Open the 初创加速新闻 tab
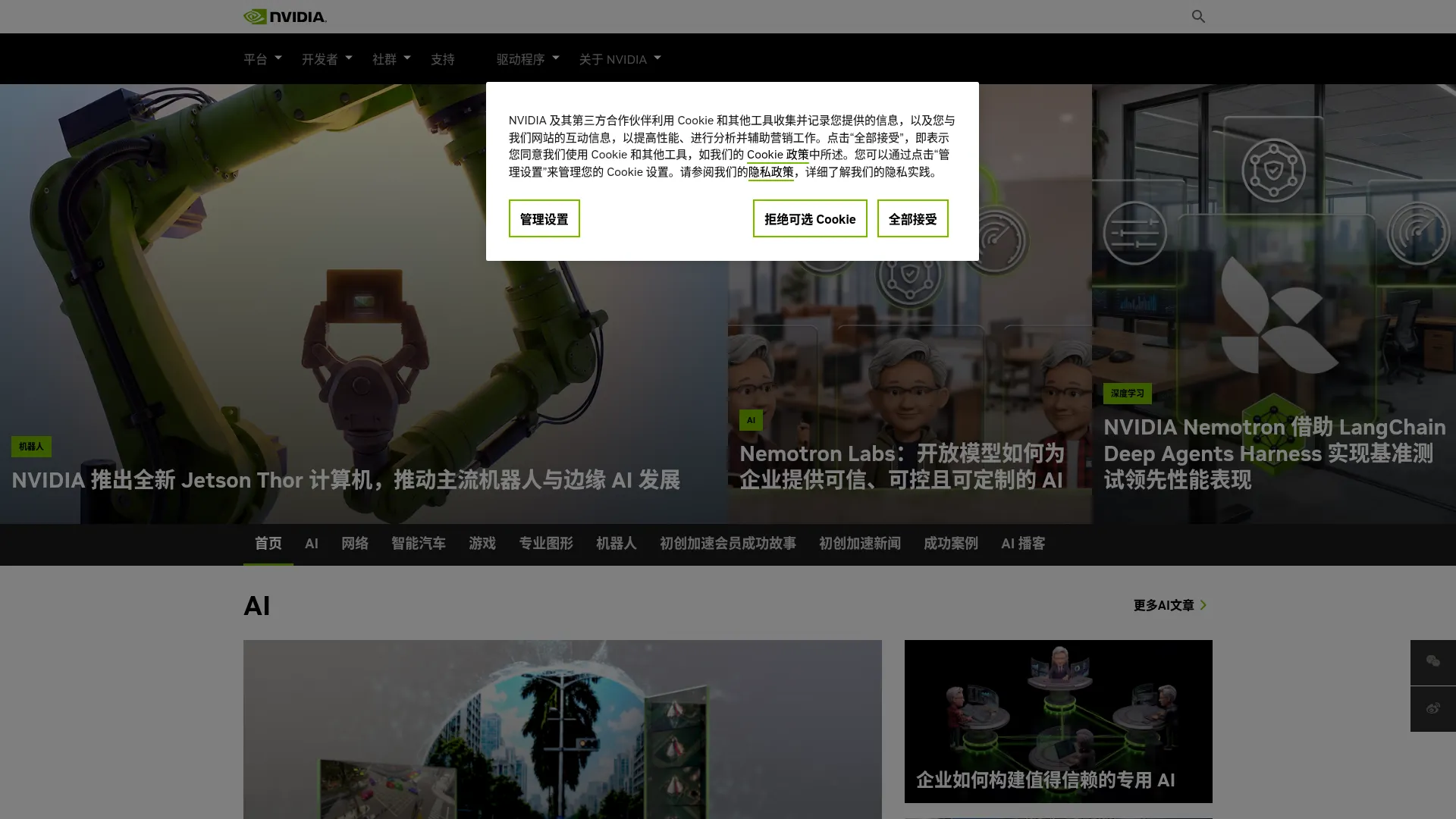Viewport: 1456px width, 819px height. coord(860,544)
